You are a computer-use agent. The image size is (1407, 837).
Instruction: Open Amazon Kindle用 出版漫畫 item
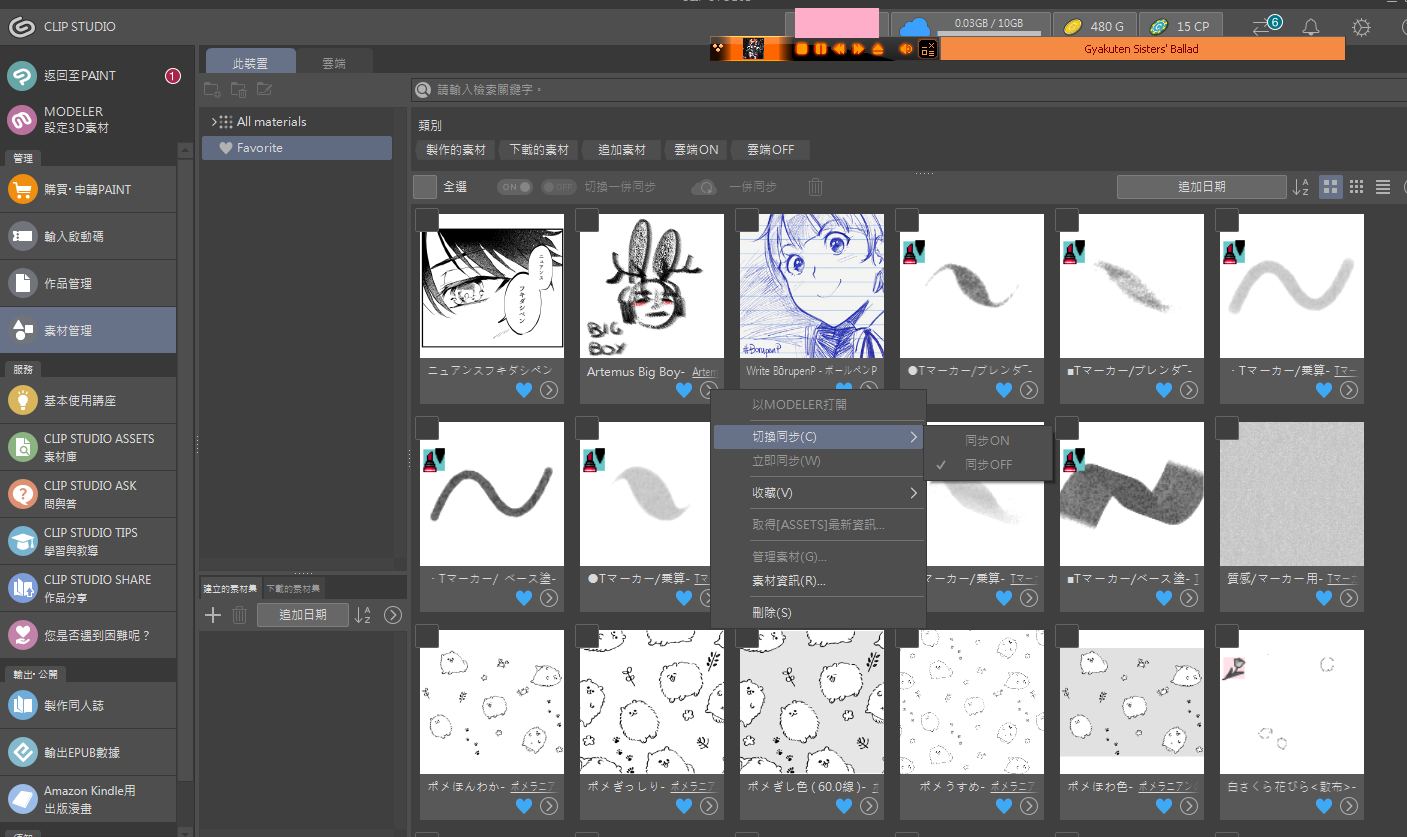tap(88, 799)
